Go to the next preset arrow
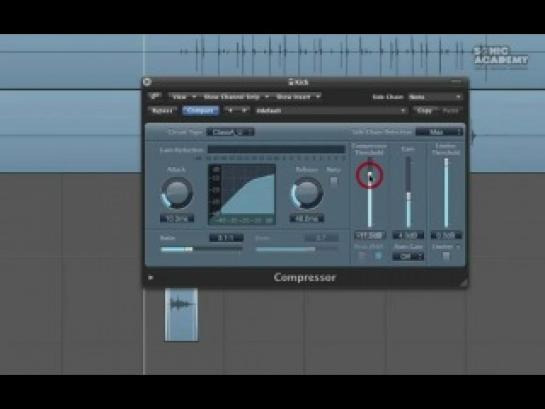This screenshot has height=409, width=545. click(x=244, y=111)
